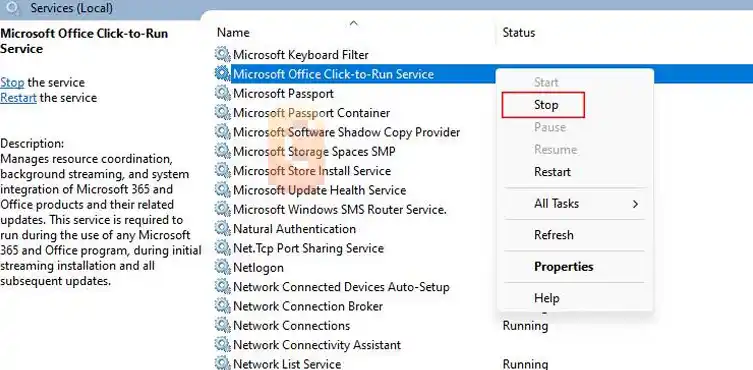Select Microsoft Software Shadow Copy Provider
This screenshot has height=370, width=753.
[x=347, y=132]
